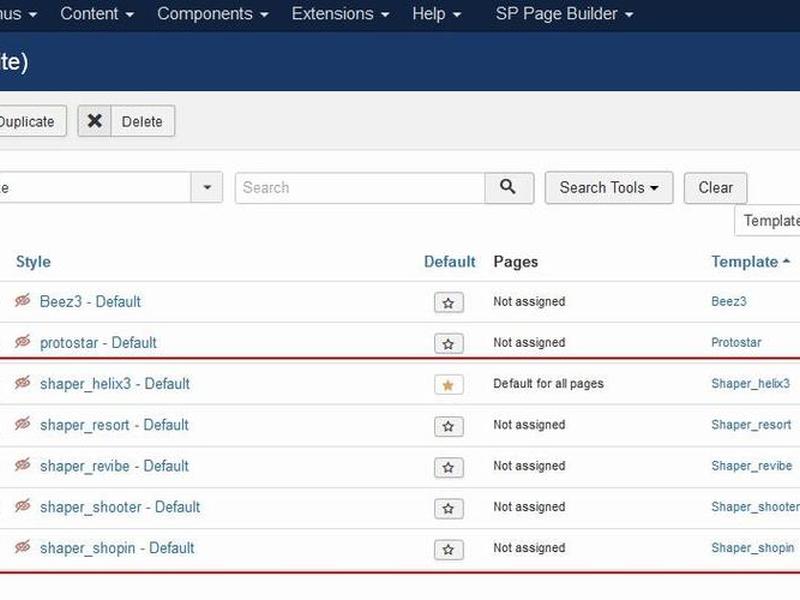The width and height of the screenshot is (800, 600).
Task: Click 'Not assigned' in Beez3 row
Action: [x=529, y=302]
